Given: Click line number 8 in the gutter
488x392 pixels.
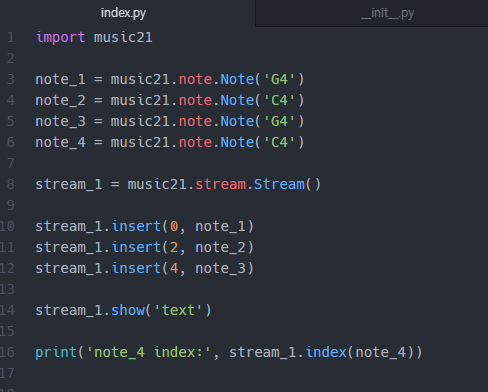Looking at the screenshot, I should 11,184.
